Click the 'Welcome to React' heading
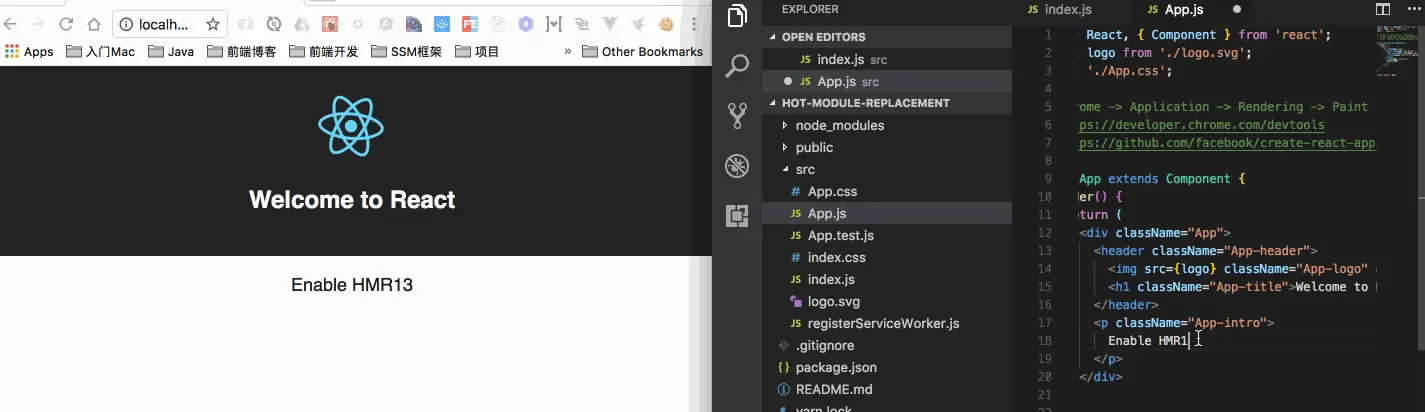The width and height of the screenshot is (1425, 412). coord(352,200)
